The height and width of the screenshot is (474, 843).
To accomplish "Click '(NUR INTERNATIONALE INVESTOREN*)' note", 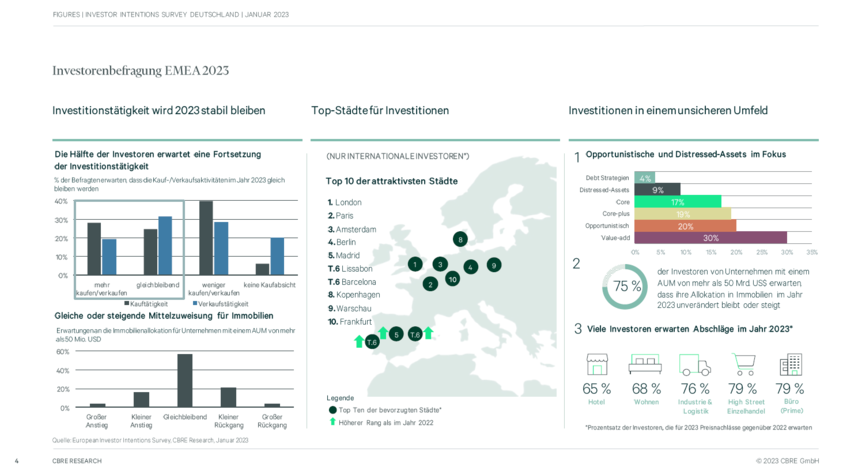I will (398, 156).
